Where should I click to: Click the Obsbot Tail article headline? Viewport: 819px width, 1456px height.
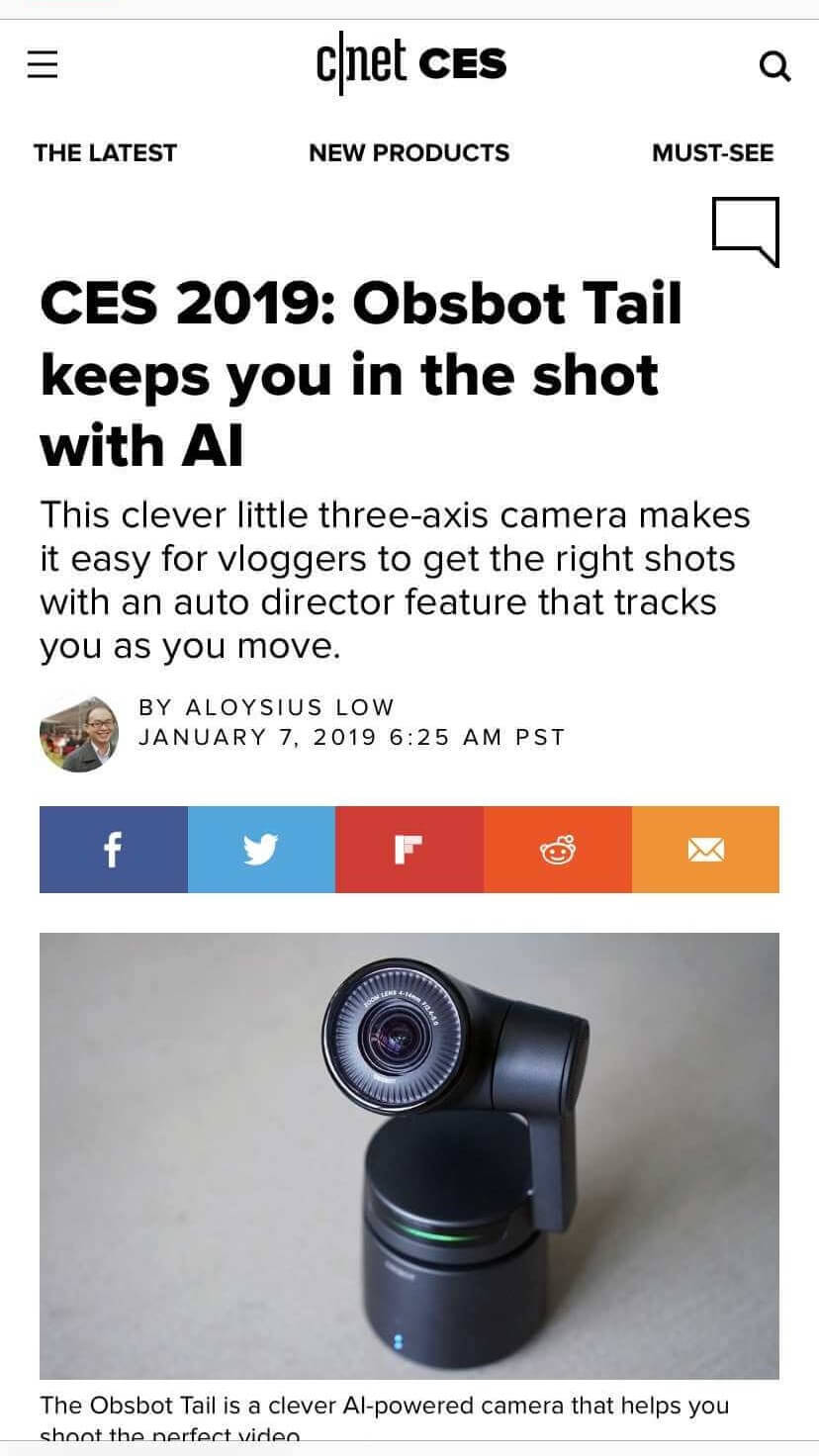(362, 375)
